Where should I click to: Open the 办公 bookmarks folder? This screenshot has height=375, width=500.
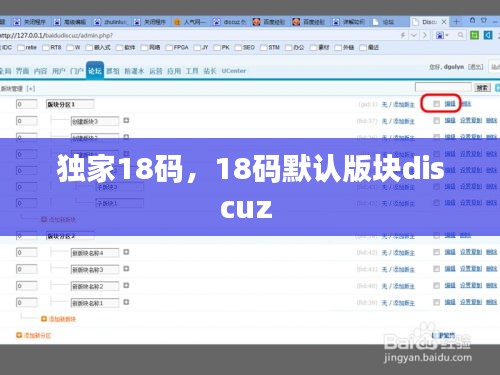click(x=295, y=48)
